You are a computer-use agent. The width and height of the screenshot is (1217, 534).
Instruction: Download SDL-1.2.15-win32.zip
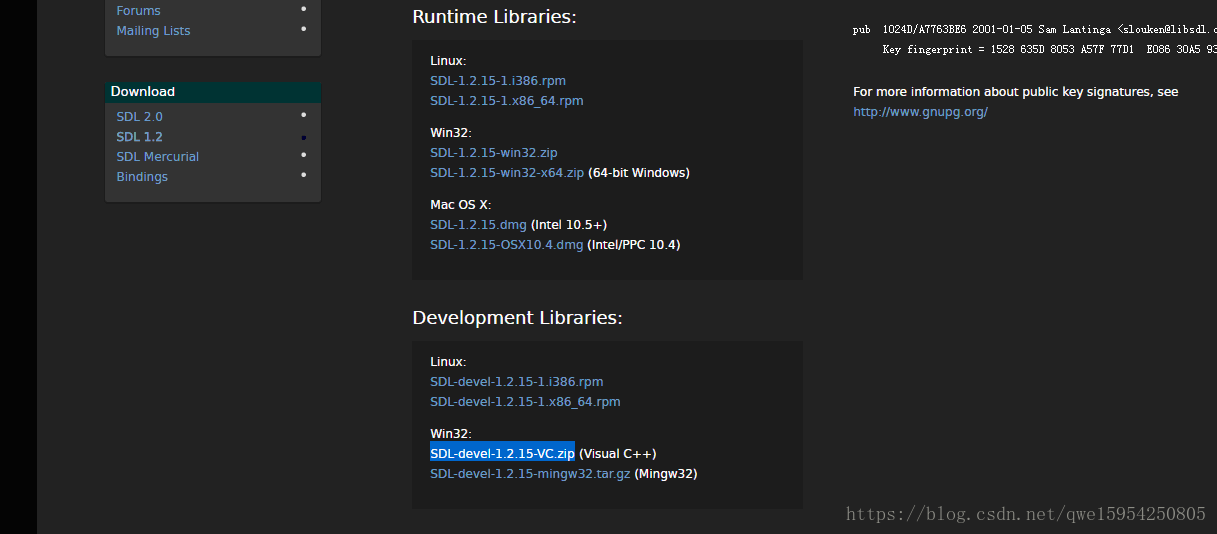click(494, 153)
